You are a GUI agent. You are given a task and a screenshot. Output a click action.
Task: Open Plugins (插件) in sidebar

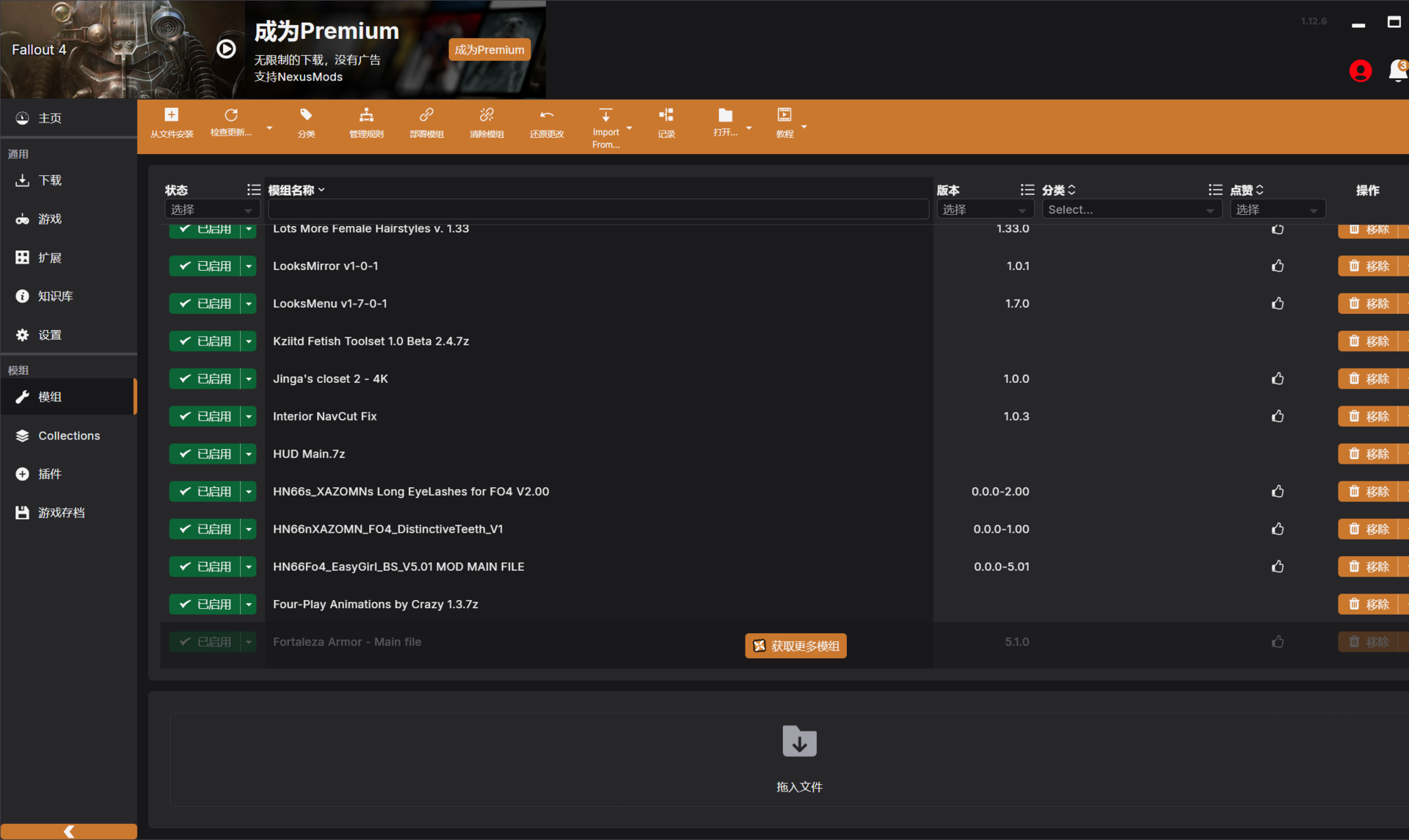coord(68,474)
